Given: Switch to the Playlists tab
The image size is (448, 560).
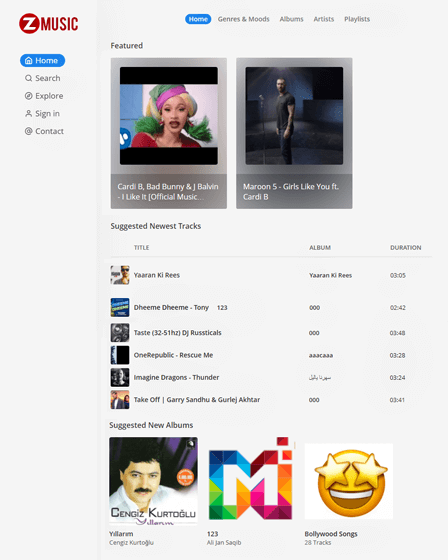Looking at the screenshot, I should click(357, 19).
